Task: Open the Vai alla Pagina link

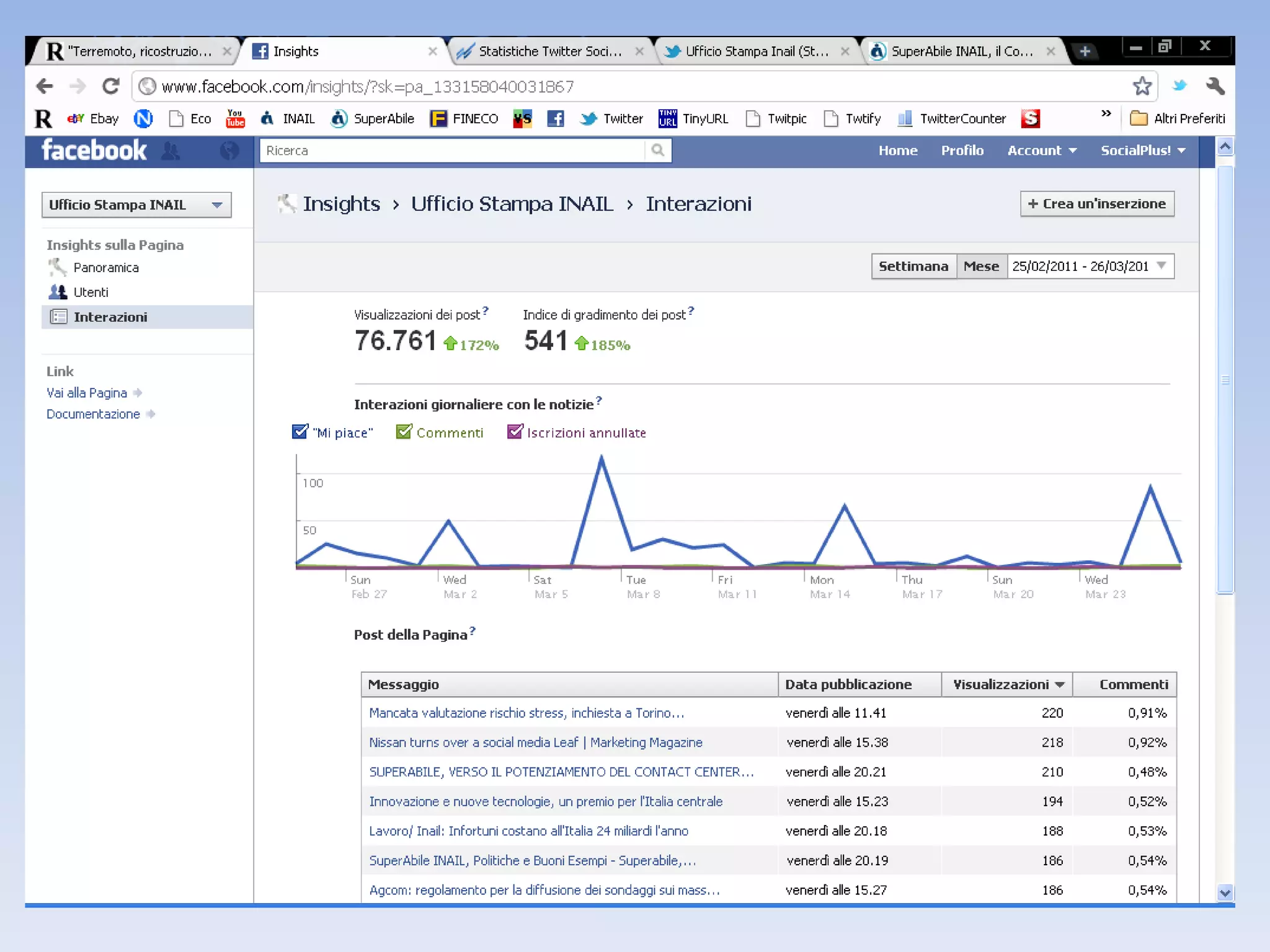Action: 87,393
